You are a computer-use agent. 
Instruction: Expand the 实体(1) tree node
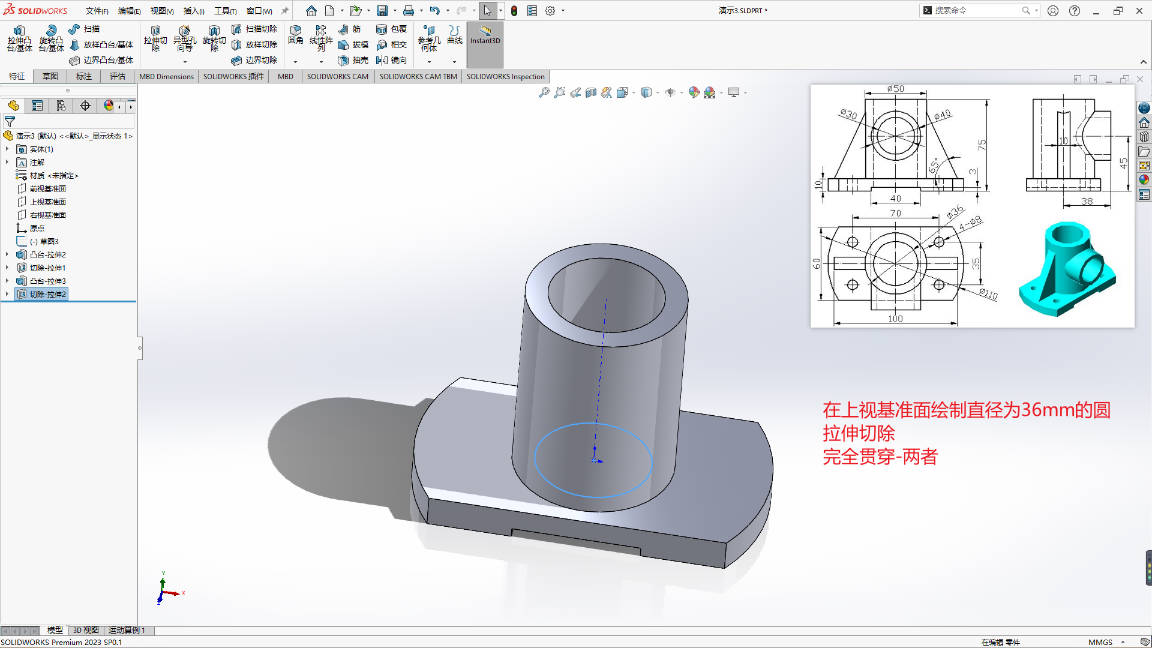tap(7, 149)
